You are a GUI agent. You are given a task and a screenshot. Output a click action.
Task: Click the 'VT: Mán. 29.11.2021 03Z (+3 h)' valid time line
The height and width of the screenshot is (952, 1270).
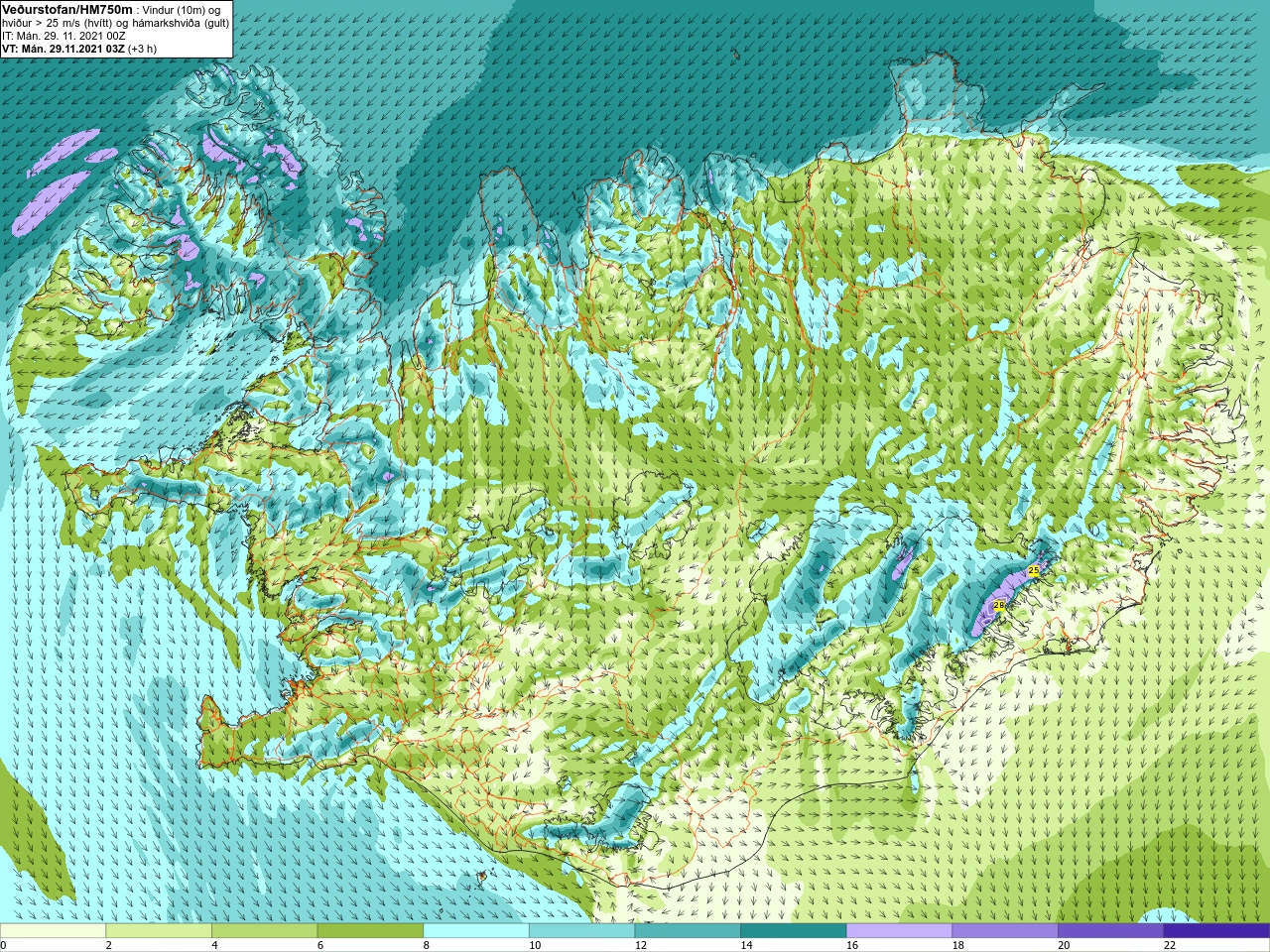(x=78, y=49)
